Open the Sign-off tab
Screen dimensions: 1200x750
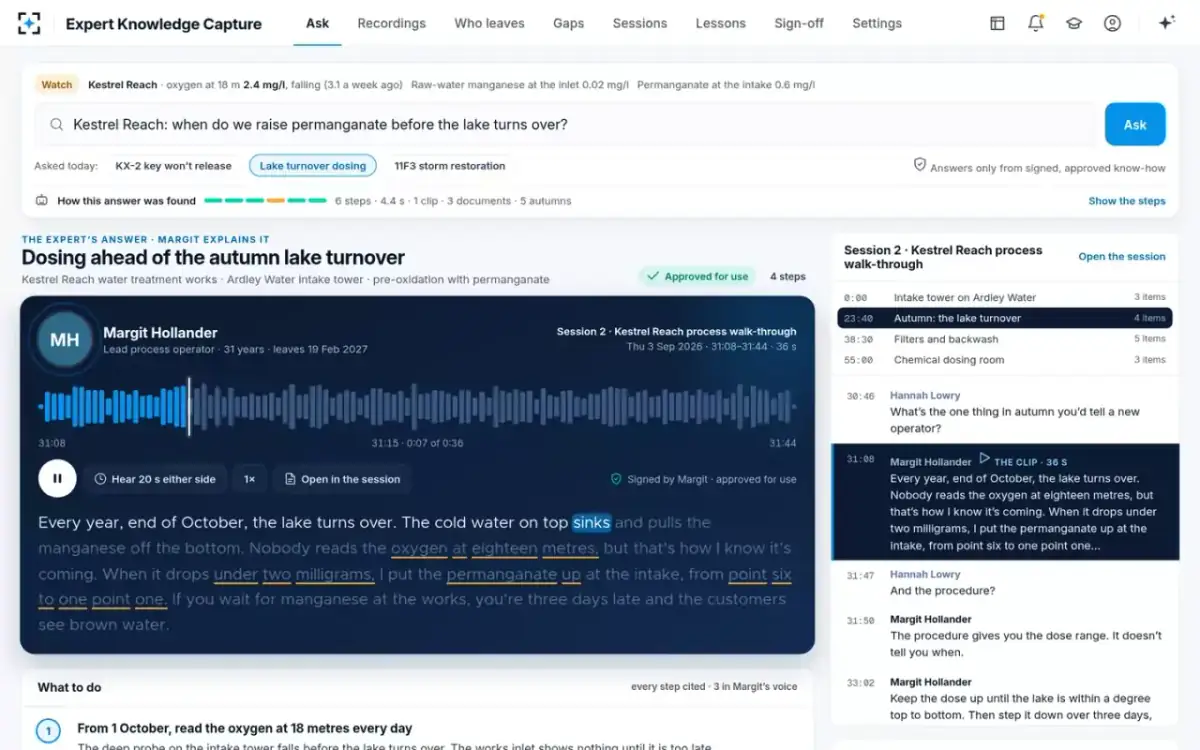tap(799, 23)
